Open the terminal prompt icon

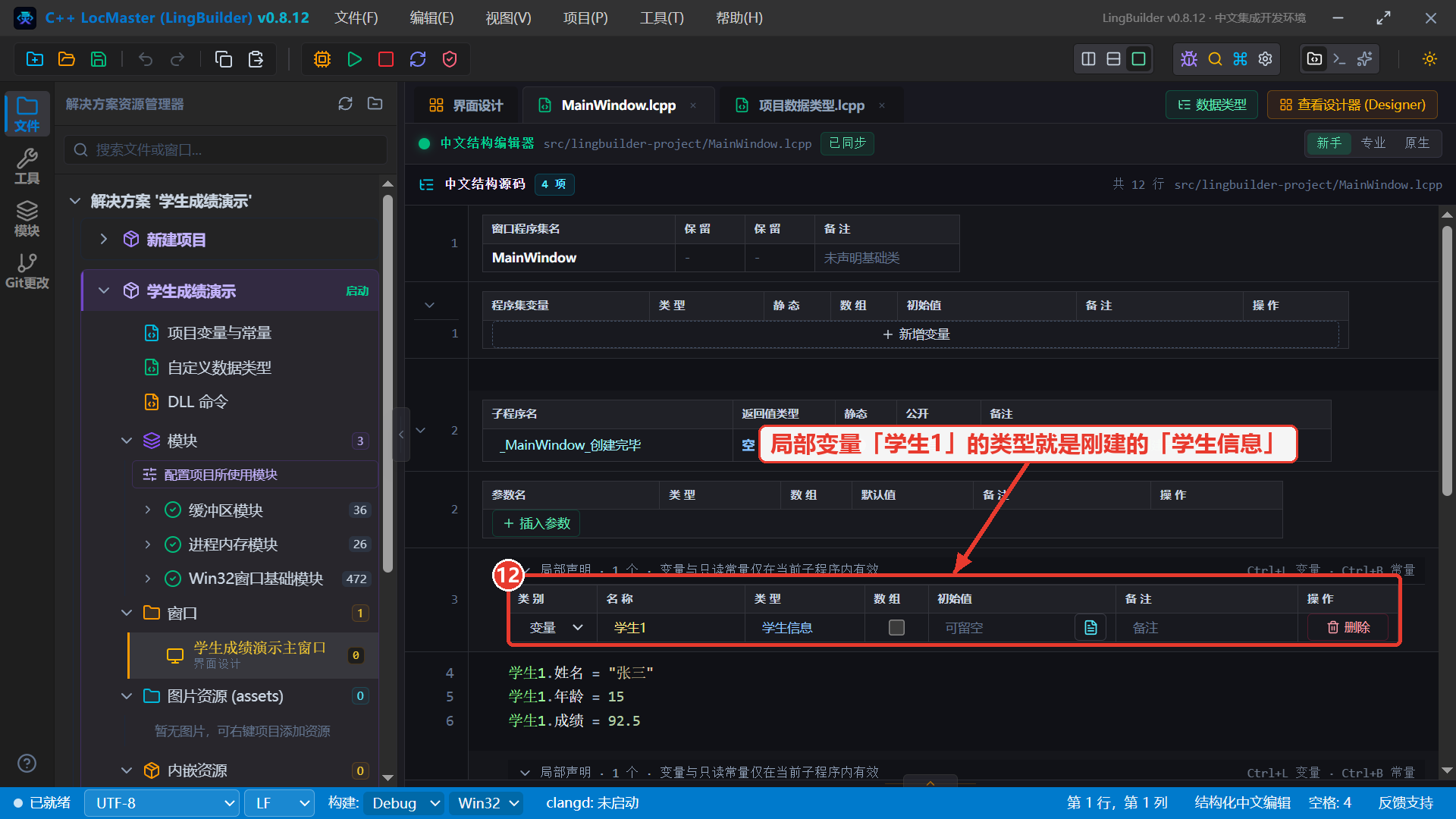(1340, 59)
